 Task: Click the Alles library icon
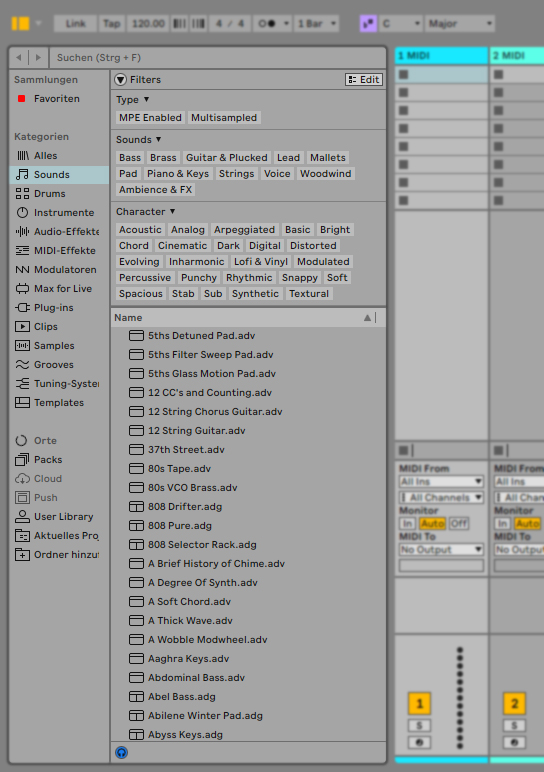pos(23,156)
